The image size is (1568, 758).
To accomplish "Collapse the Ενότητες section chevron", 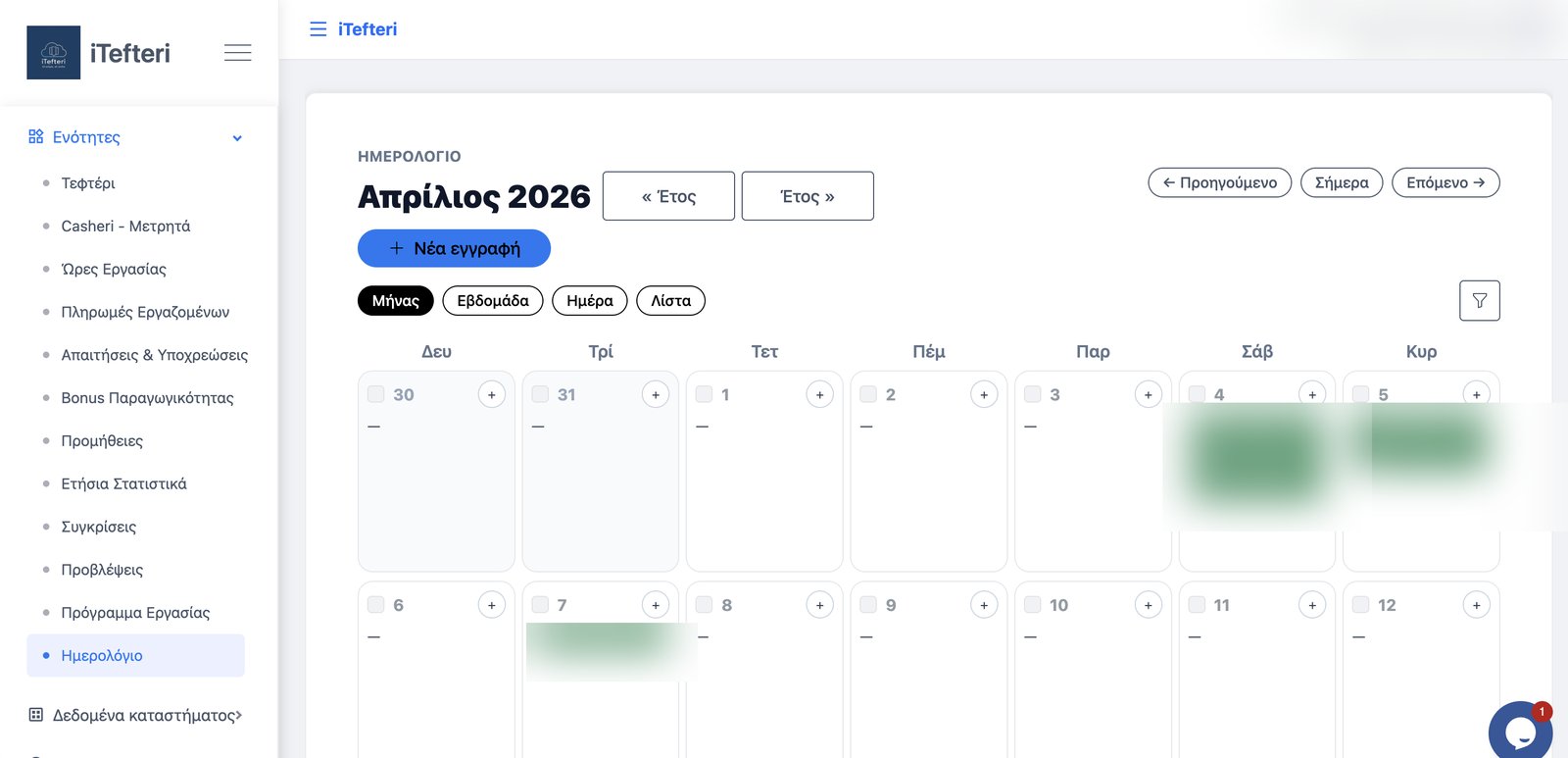I will pos(237,138).
